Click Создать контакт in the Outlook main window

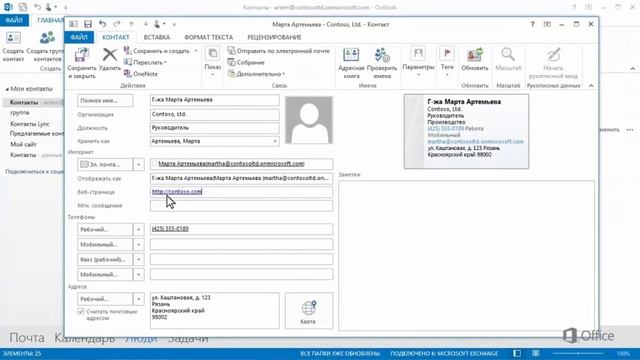[13, 47]
